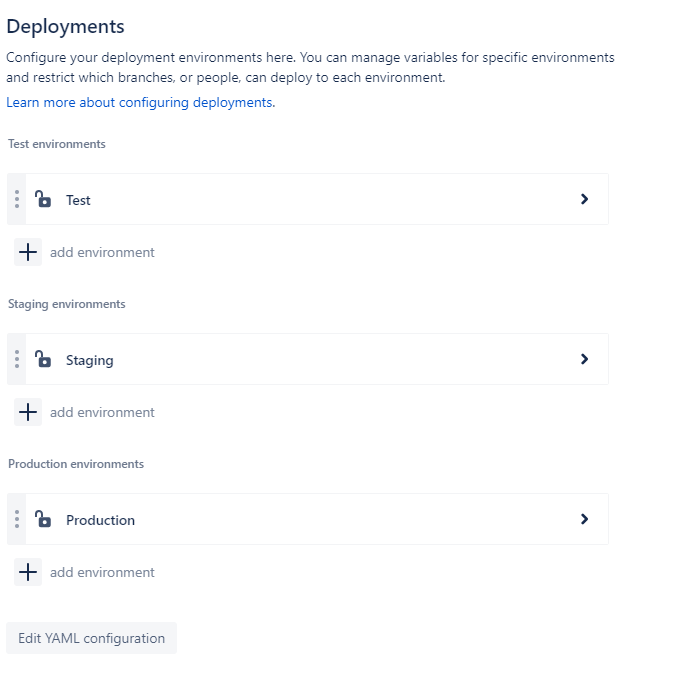Viewport: 688px width, 673px height.
Task: Expand the Production environment chevron
Action: point(584,519)
